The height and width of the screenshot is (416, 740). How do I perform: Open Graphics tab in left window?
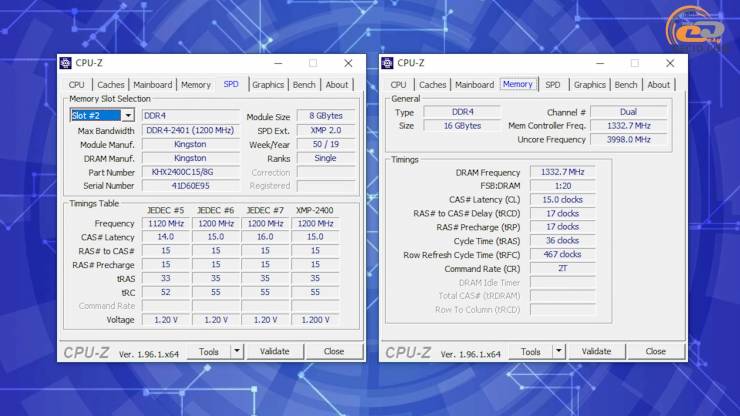[268, 85]
